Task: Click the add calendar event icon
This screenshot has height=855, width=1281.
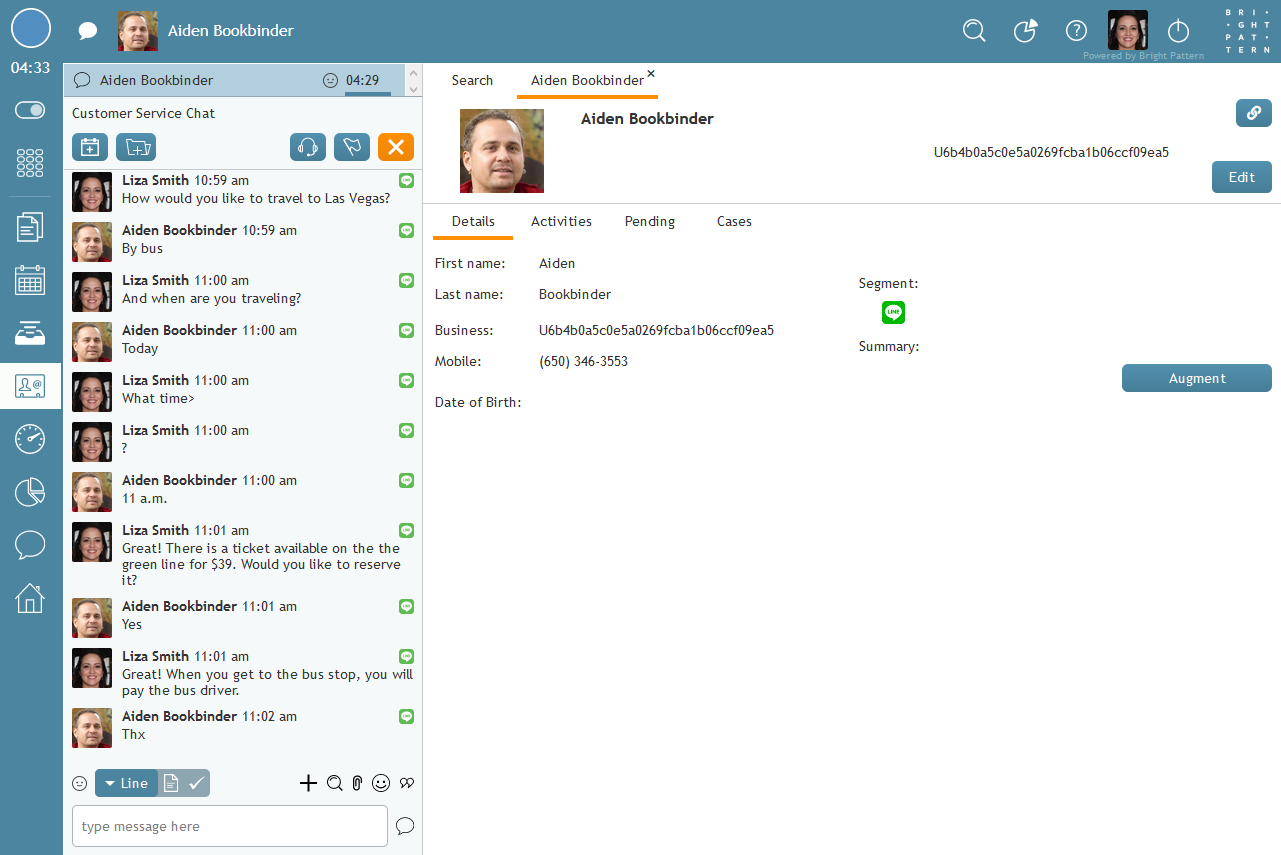Action: pos(90,147)
